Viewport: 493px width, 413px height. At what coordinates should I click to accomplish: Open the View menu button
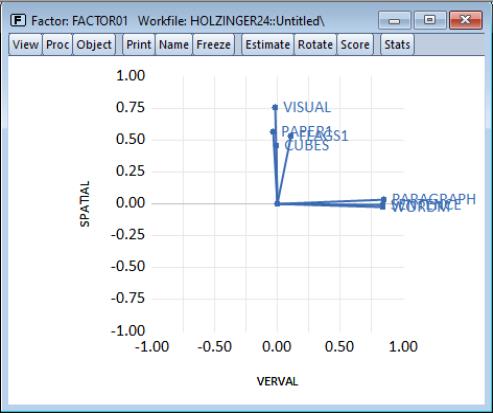[x=25, y=44]
